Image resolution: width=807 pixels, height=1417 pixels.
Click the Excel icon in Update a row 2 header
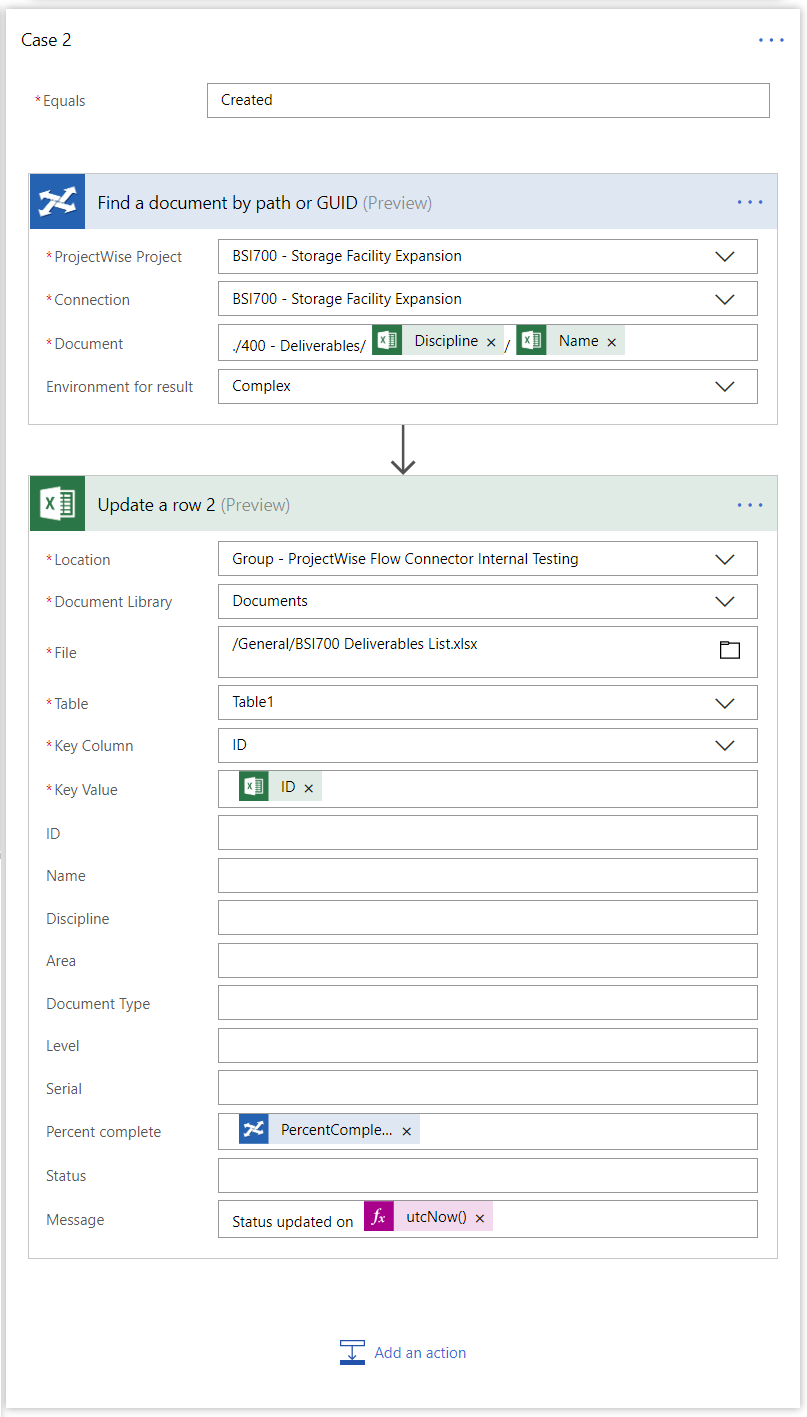click(x=58, y=504)
